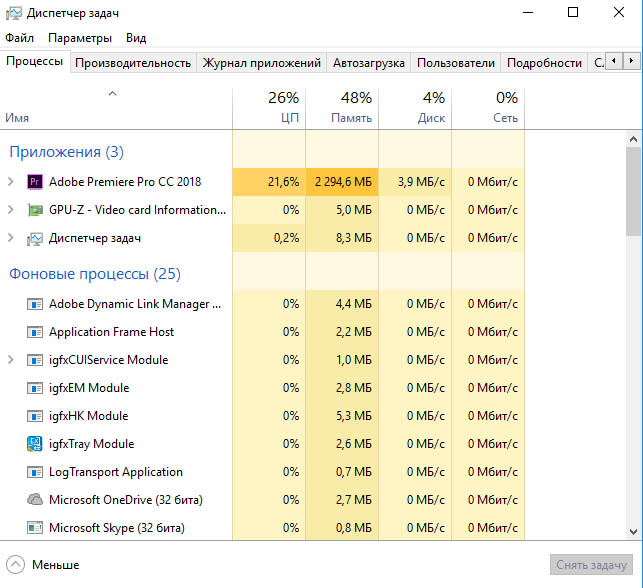The height and width of the screenshot is (588, 643).
Task: Select the Adobe Premiere Pro CC 2018 name
Action: (125, 182)
